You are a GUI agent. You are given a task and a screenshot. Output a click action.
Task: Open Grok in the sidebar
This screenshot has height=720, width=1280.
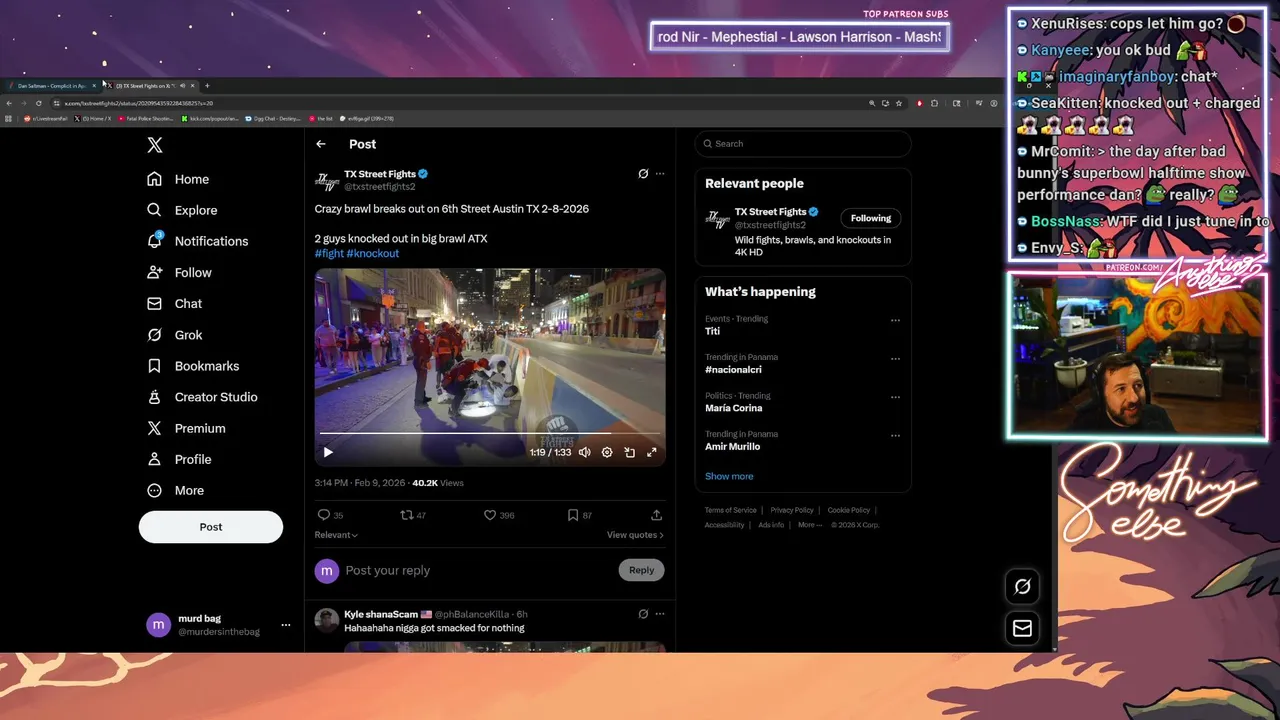click(x=174, y=335)
